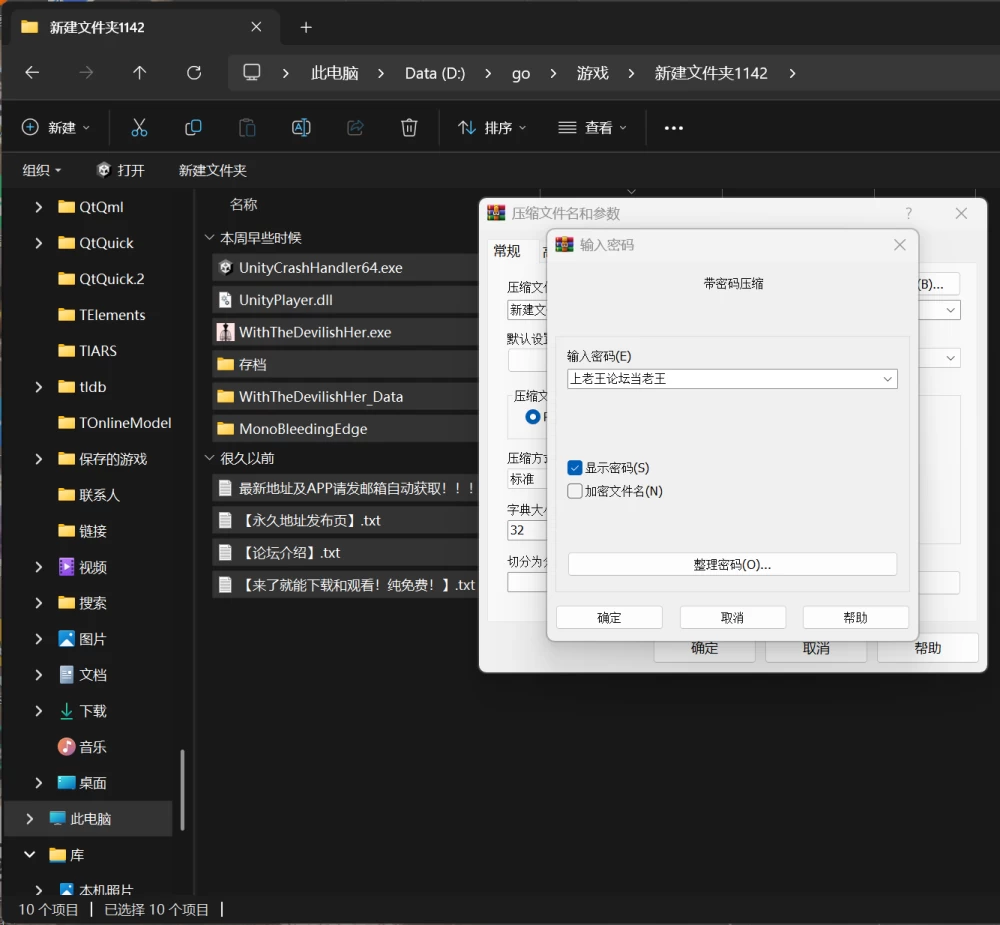The width and height of the screenshot is (1000, 925).
Task: Confirm password with 确定 in 输入密码 dialog
Action: point(609,618)
